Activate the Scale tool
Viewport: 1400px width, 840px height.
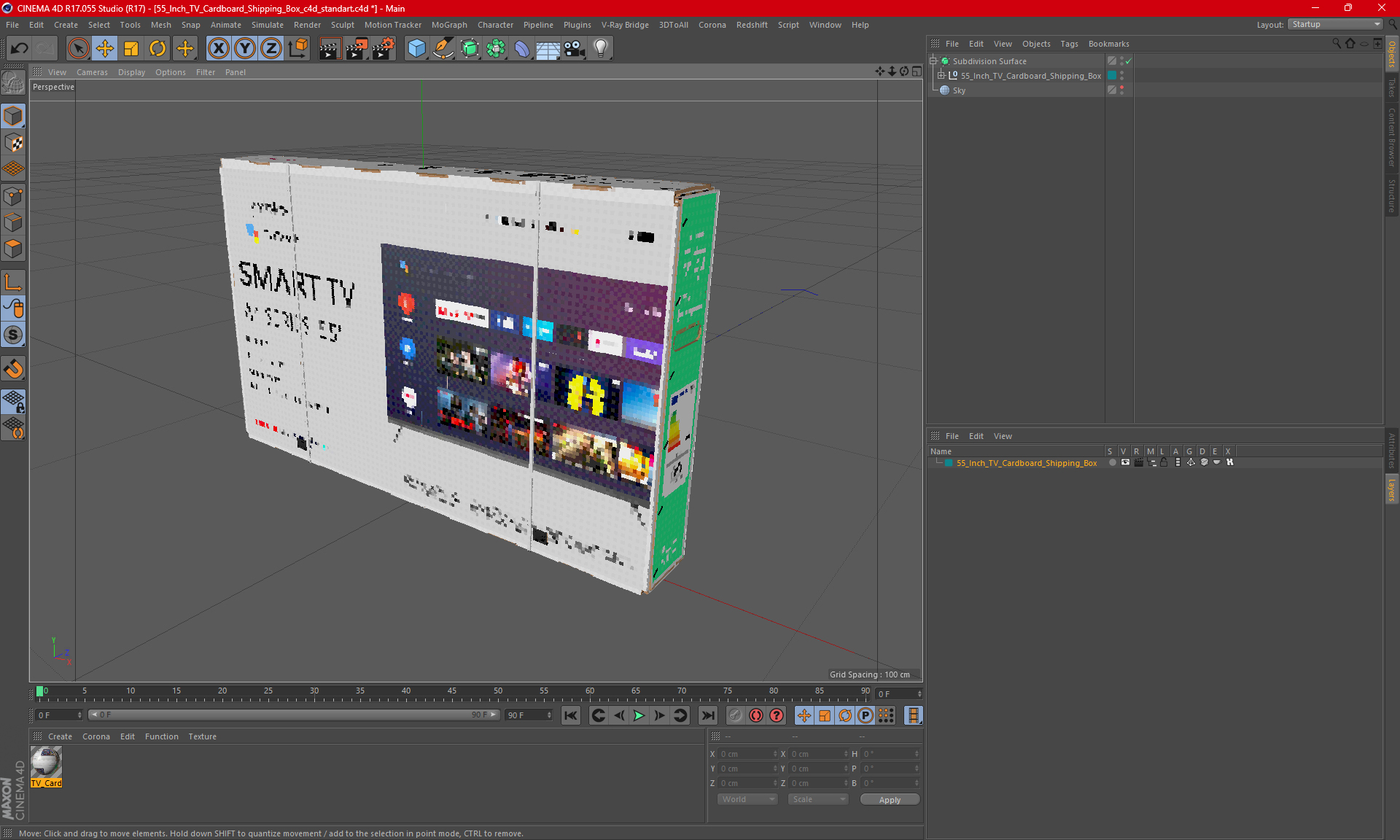131,49
